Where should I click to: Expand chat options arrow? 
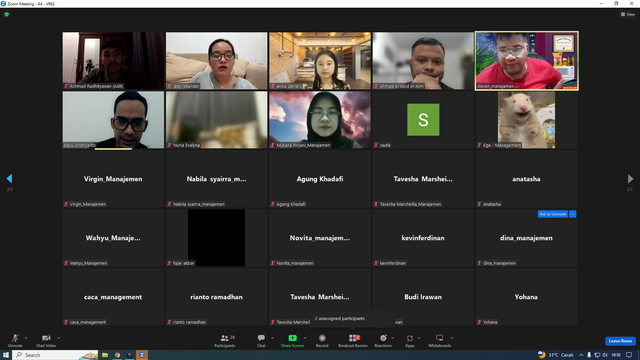(x=272, y=338)
